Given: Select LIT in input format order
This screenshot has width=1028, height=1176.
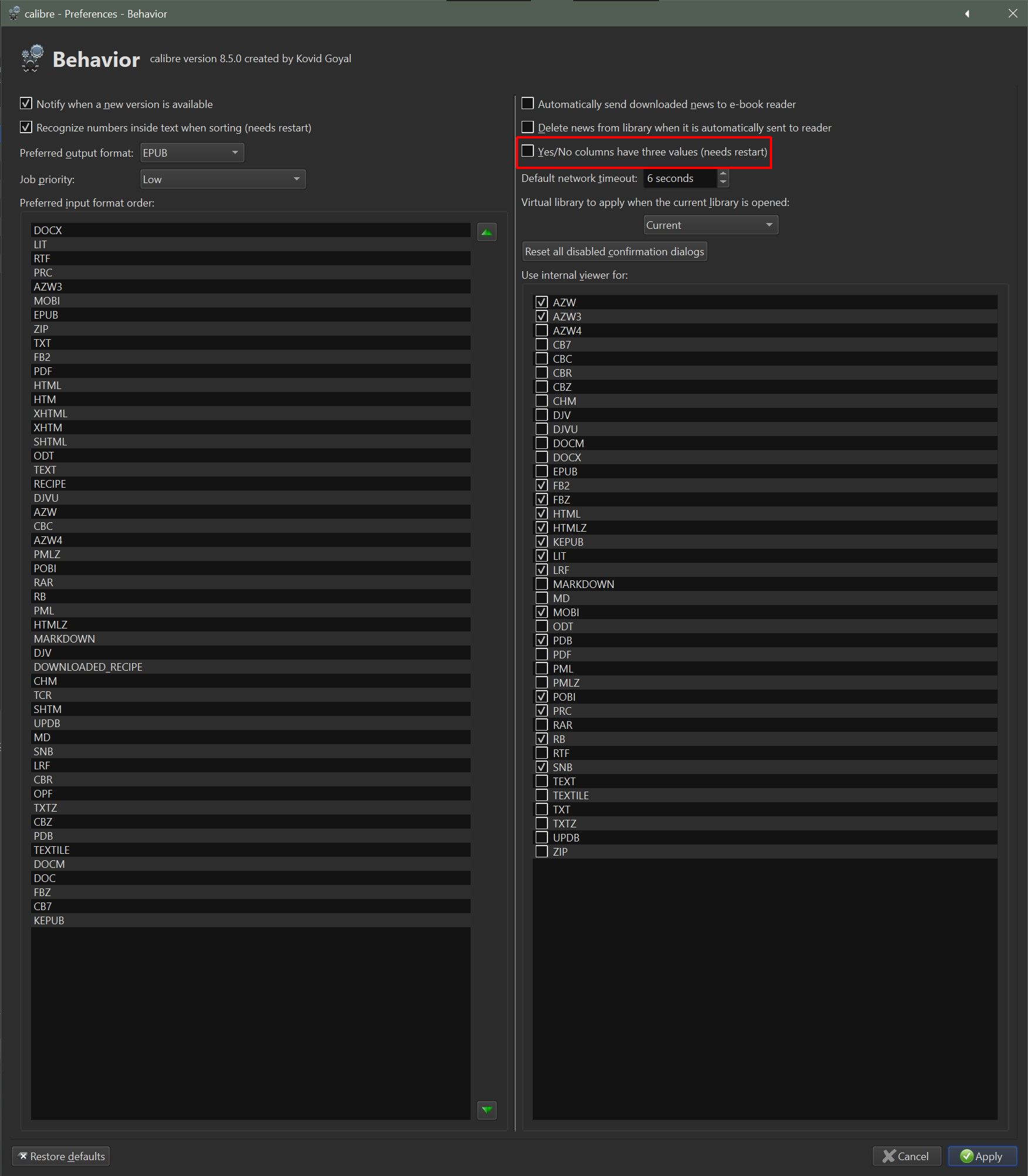Looking at the screenshot, I should pos(251,244).
